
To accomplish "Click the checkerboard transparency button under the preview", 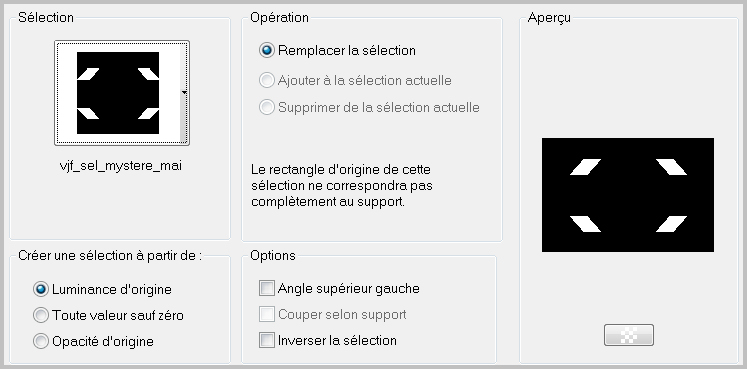I will (x=628, y=335).
